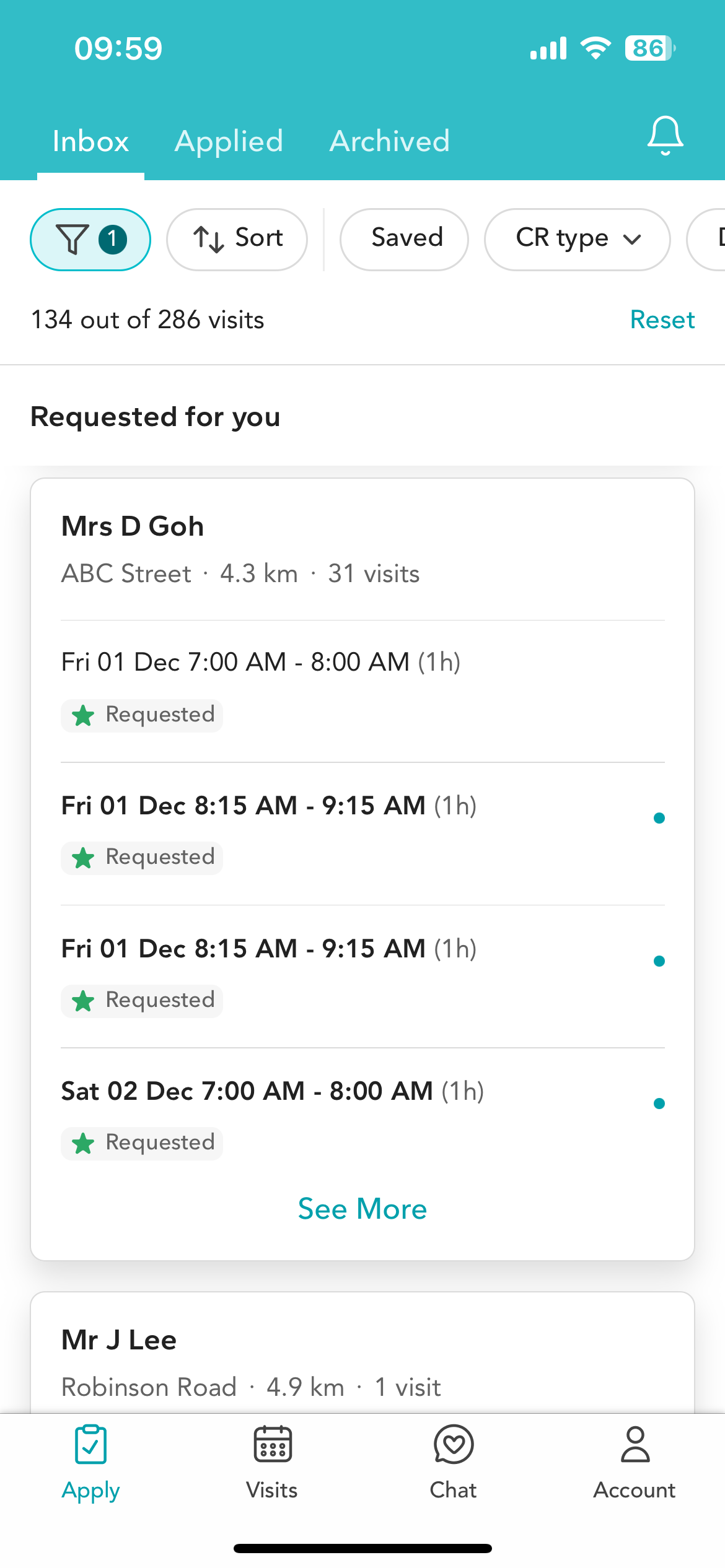
Task: Tap the green star Requested badge for Sat 02 Dec
Action: click(x=143, y=1143)
